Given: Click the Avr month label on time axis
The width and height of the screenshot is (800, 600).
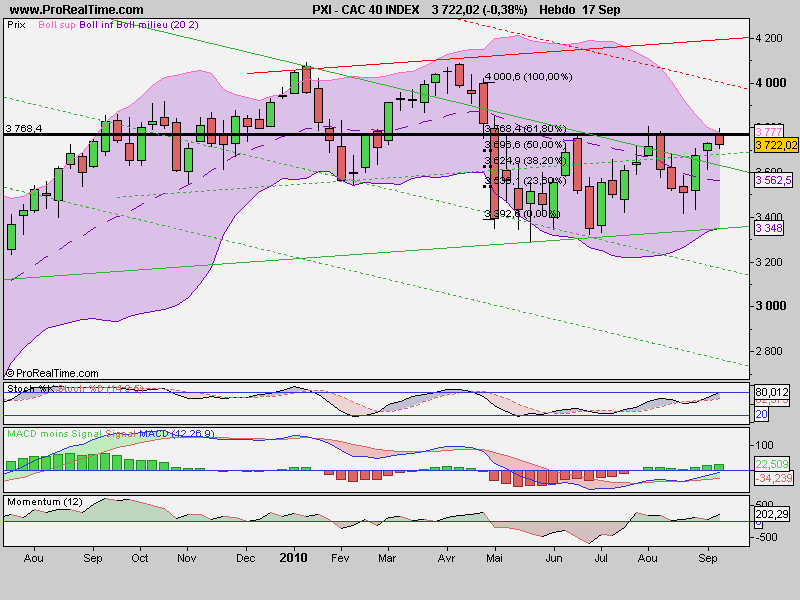Looking at the screenshot, I should 446,558.
